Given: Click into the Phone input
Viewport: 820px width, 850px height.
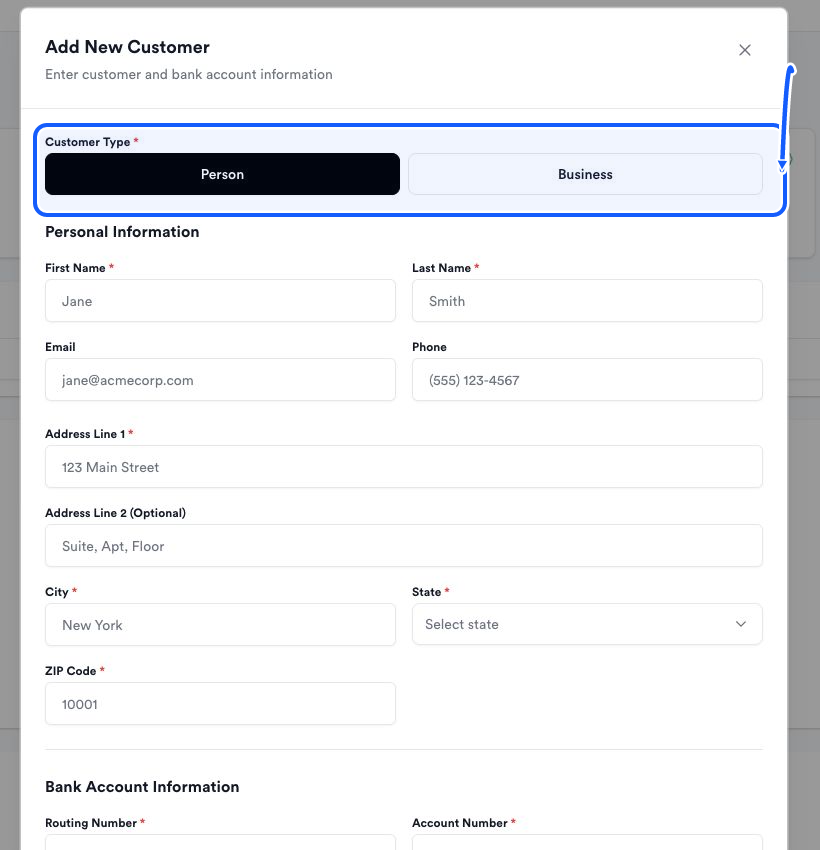Looking at the screenshot, I should [x=587, y=380].
